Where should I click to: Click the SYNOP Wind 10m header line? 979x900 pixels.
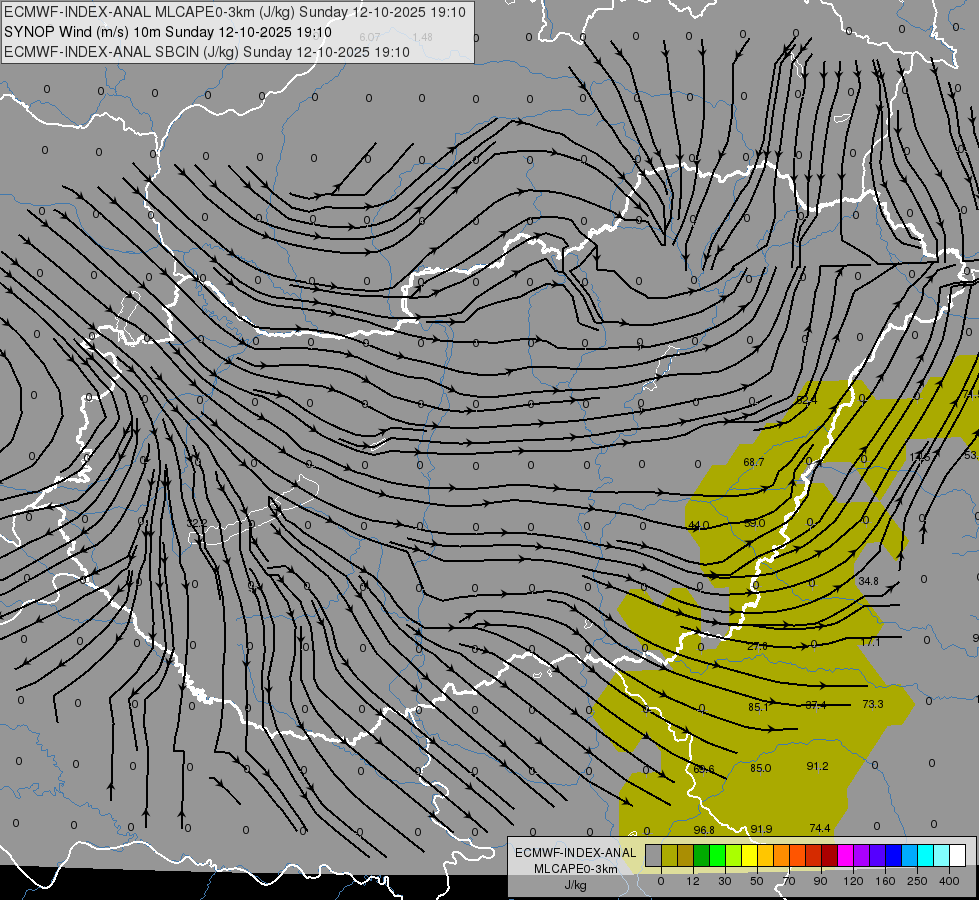[x=168, y=32]
